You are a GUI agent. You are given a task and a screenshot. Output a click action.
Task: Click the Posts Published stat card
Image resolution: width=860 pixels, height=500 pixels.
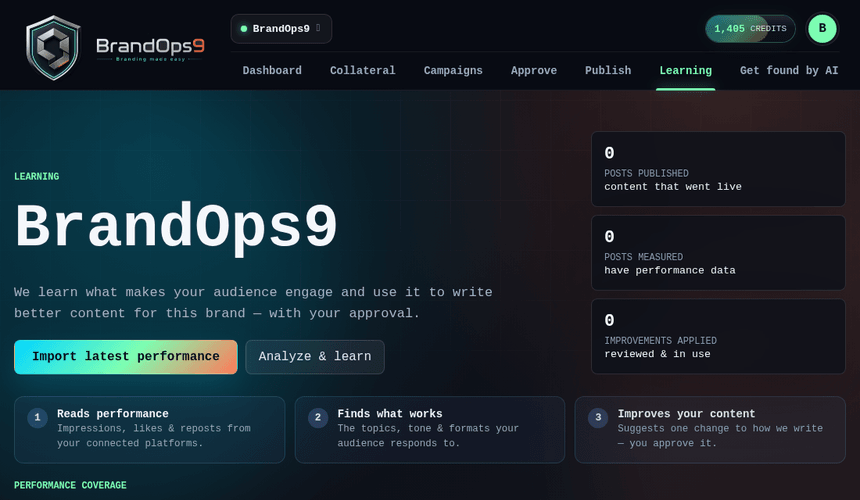tap(718, 169)
